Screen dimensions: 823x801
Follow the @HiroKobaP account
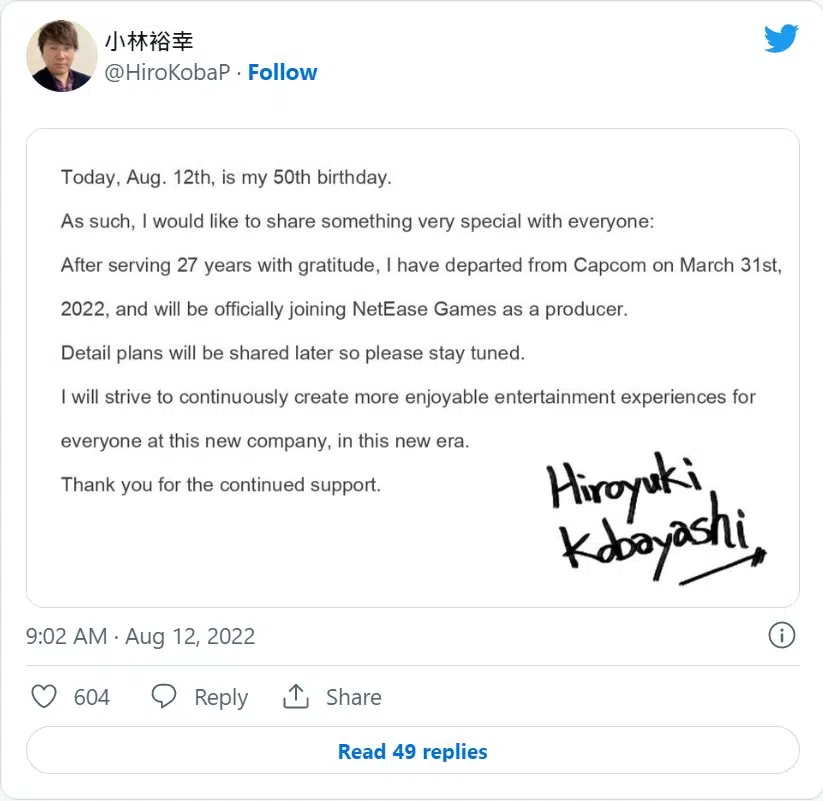coord(282,72)
